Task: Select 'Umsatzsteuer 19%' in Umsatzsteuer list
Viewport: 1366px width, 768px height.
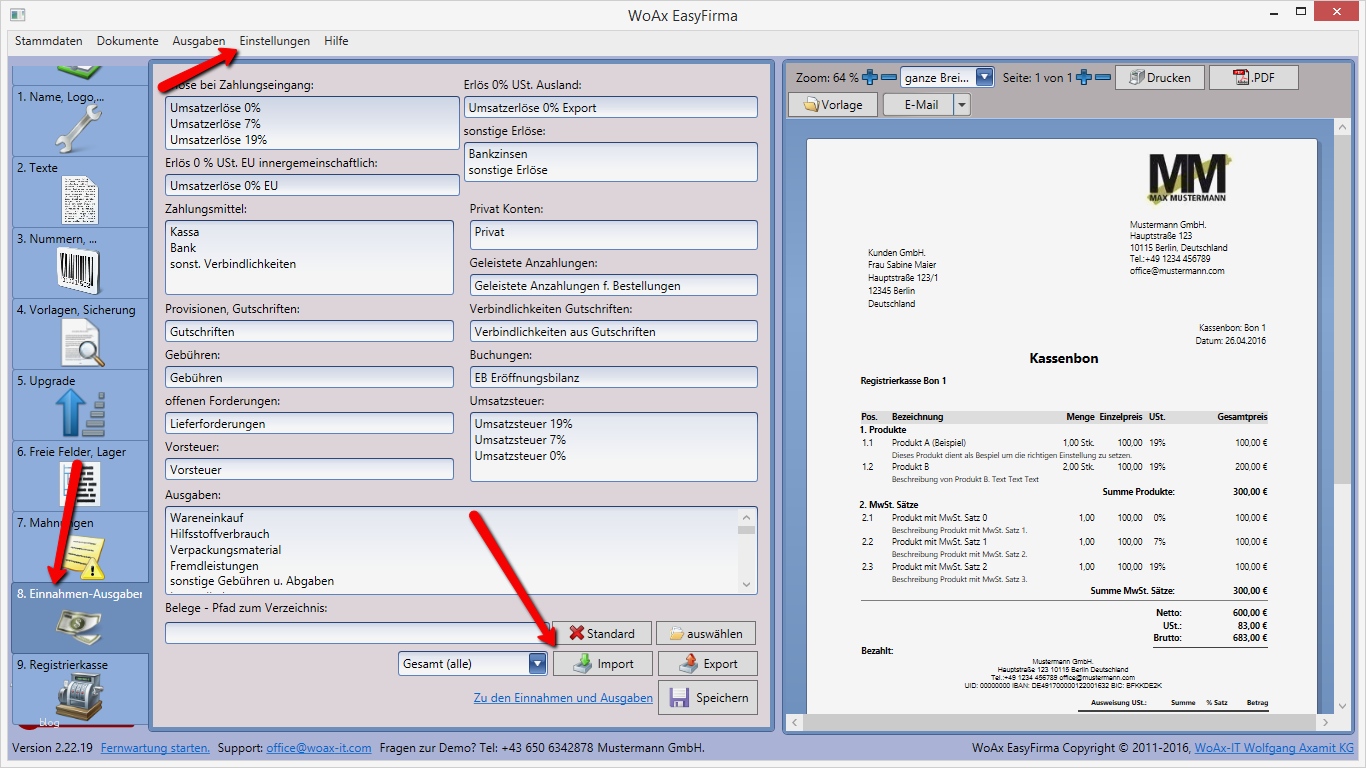Action: tap(524, 424)
